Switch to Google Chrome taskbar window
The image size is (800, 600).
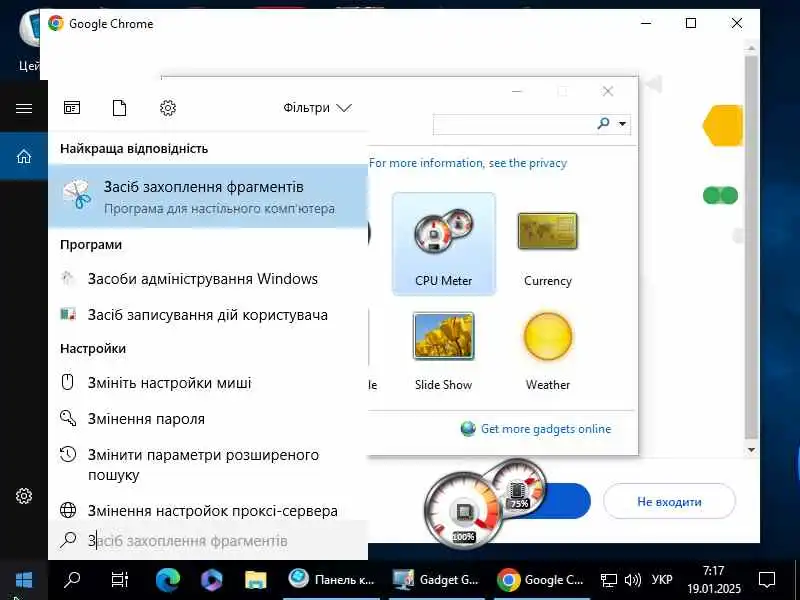coord(541,580)
